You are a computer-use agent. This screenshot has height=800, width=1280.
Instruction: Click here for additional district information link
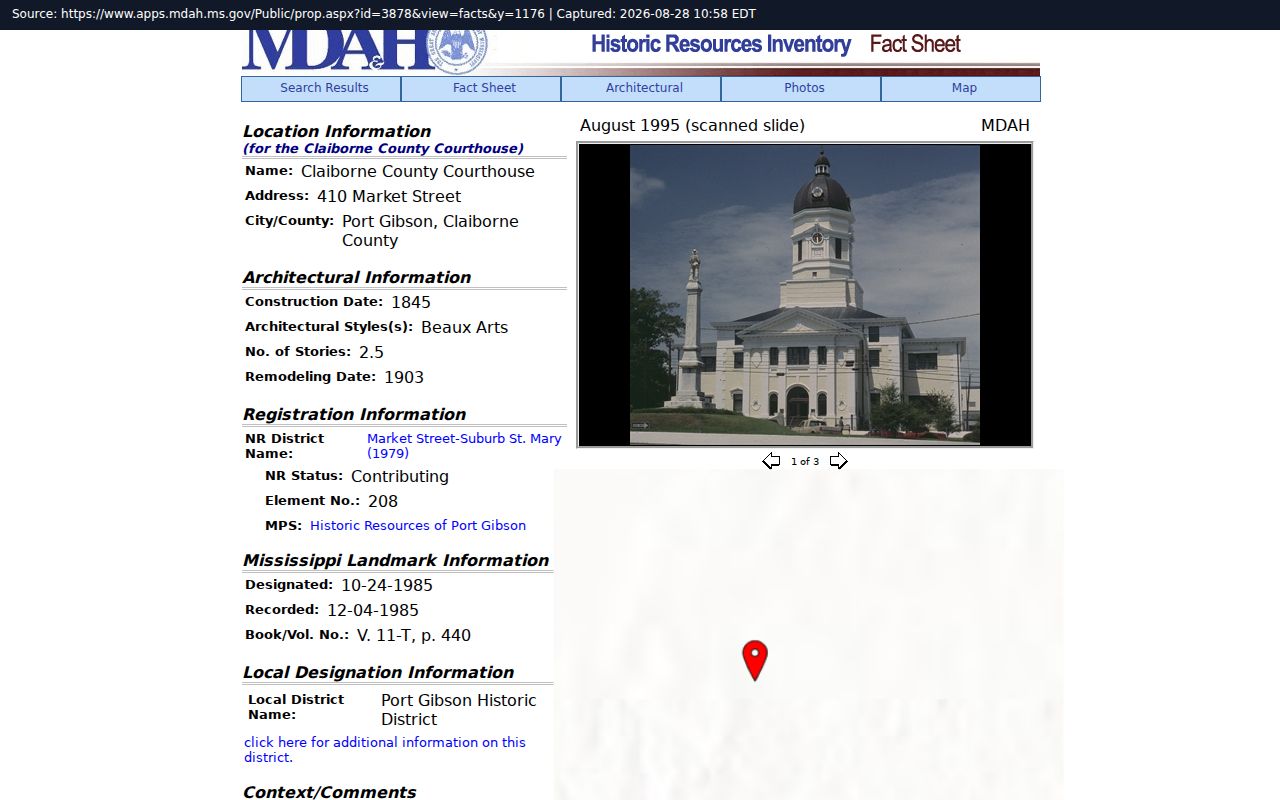click(x=385, y=750)
